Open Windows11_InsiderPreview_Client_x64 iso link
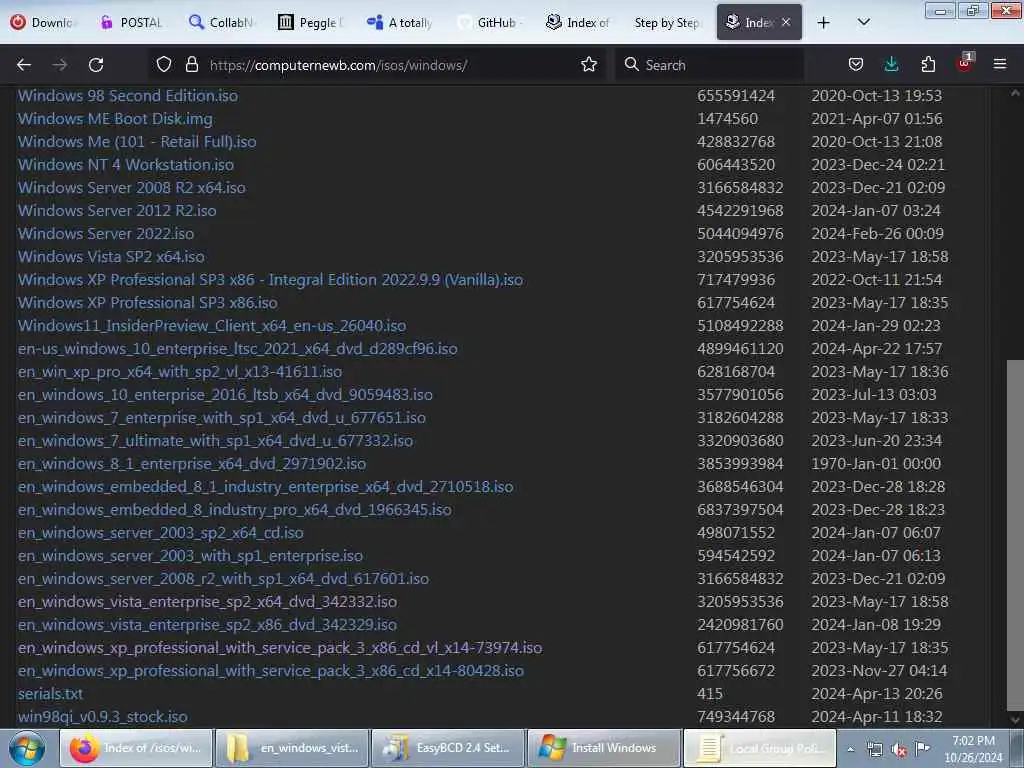 [x=212, y=325]
